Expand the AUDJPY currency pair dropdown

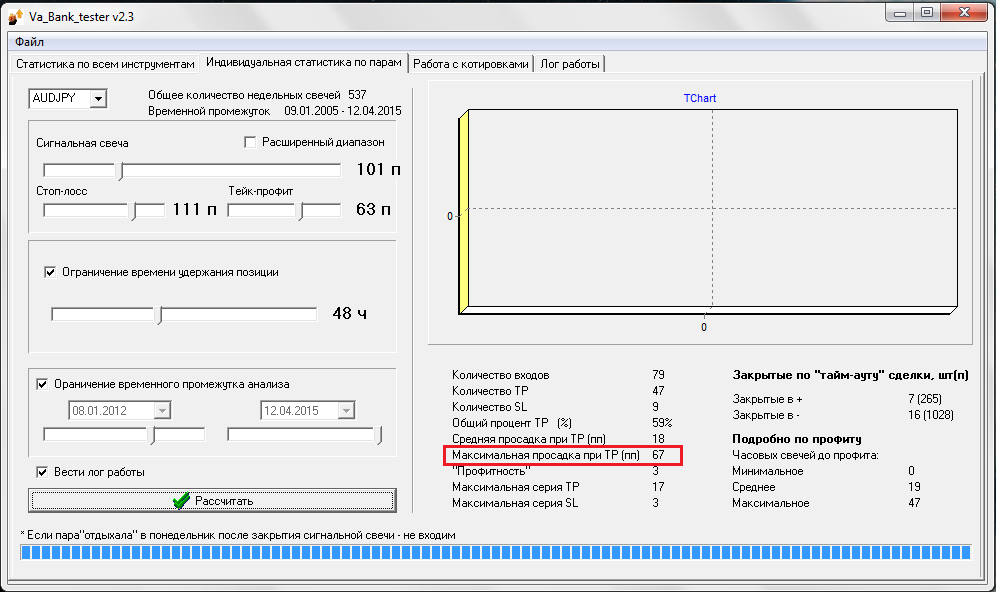[98, 98]
